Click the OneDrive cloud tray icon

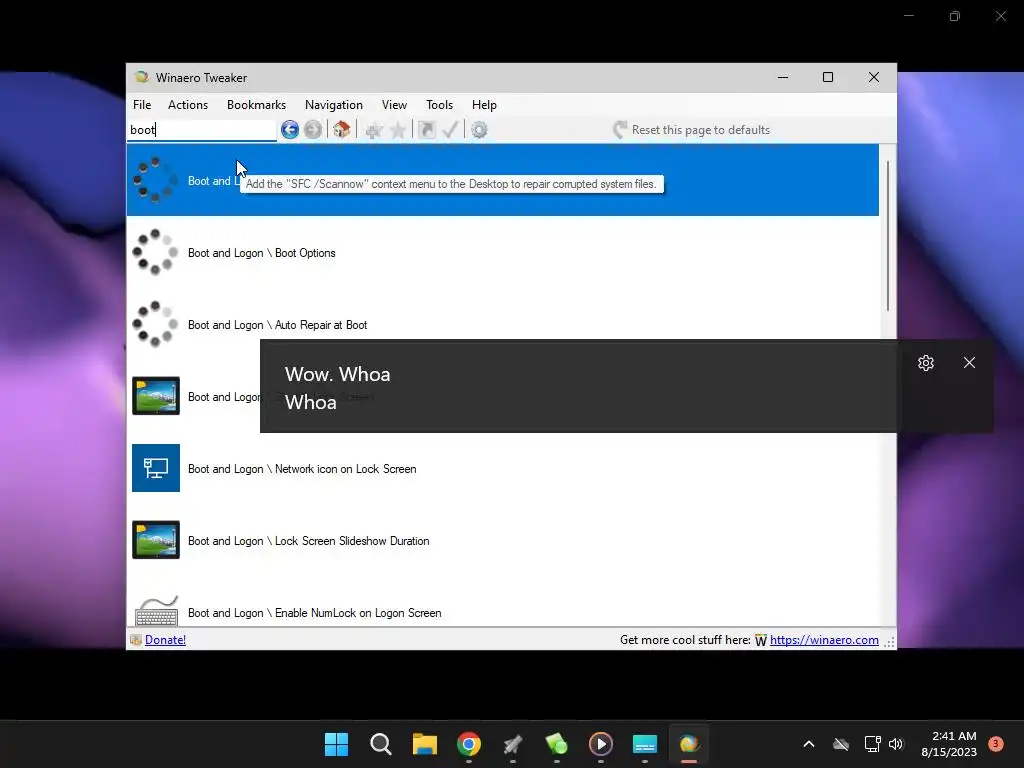841,744
